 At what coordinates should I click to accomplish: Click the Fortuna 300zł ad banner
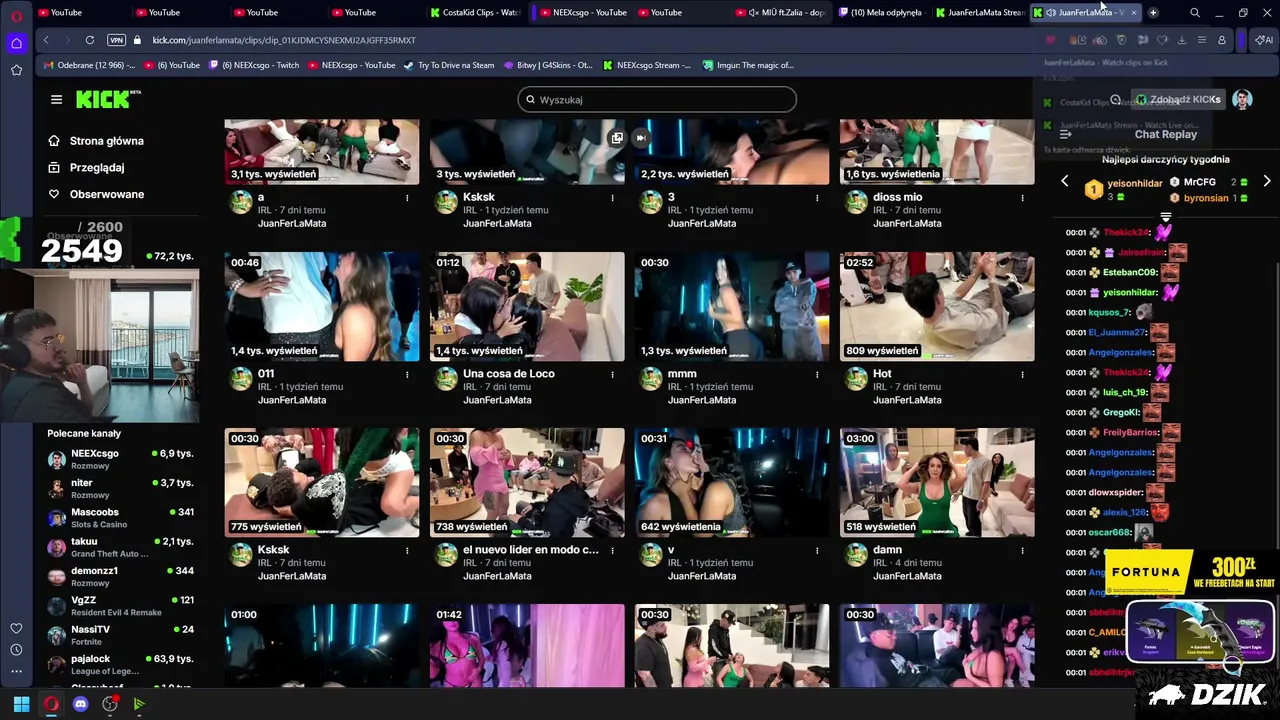click(1190, 573)
